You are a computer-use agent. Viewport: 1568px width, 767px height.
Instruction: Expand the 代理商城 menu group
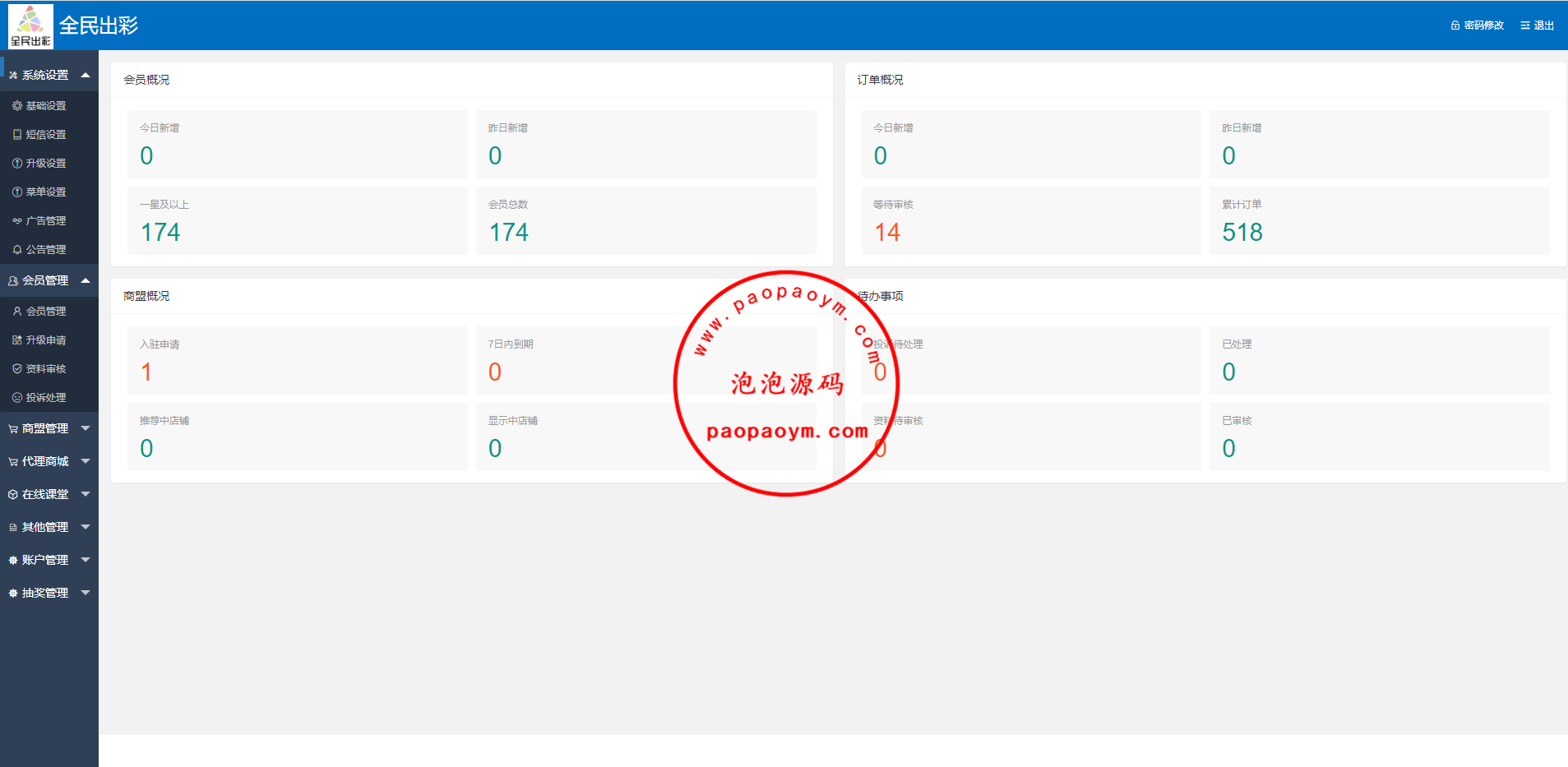click(x=86, y=461)
